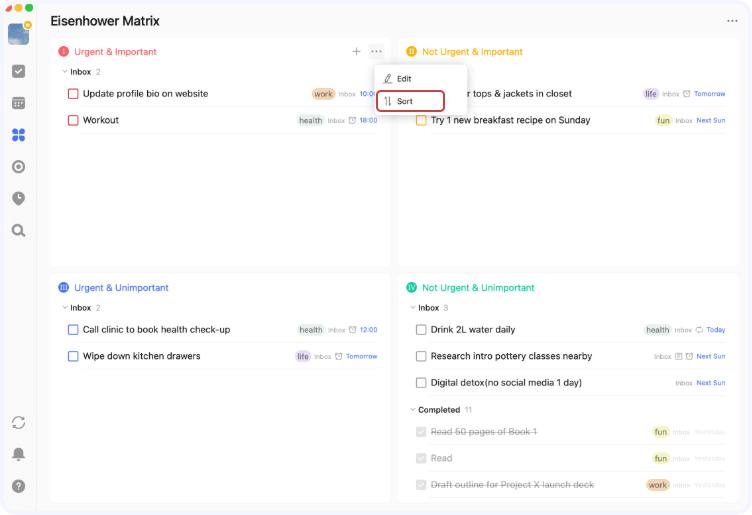Check the Wipe down kitchen drawers box
The image size is (752, 515).
73,356
